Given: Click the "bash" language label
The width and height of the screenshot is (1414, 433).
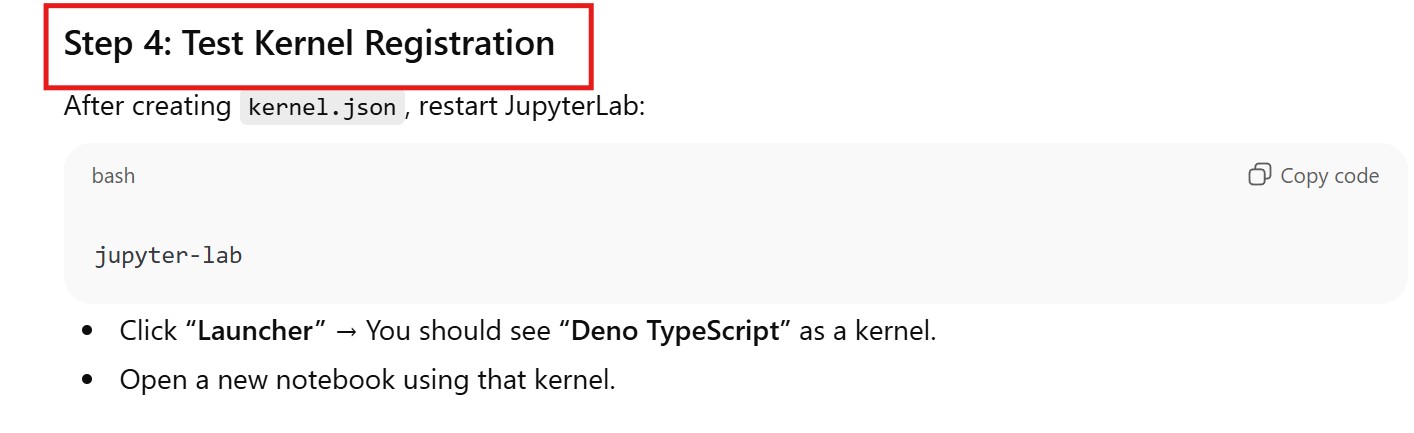Looking at the screenshot, I should [113, 176].
